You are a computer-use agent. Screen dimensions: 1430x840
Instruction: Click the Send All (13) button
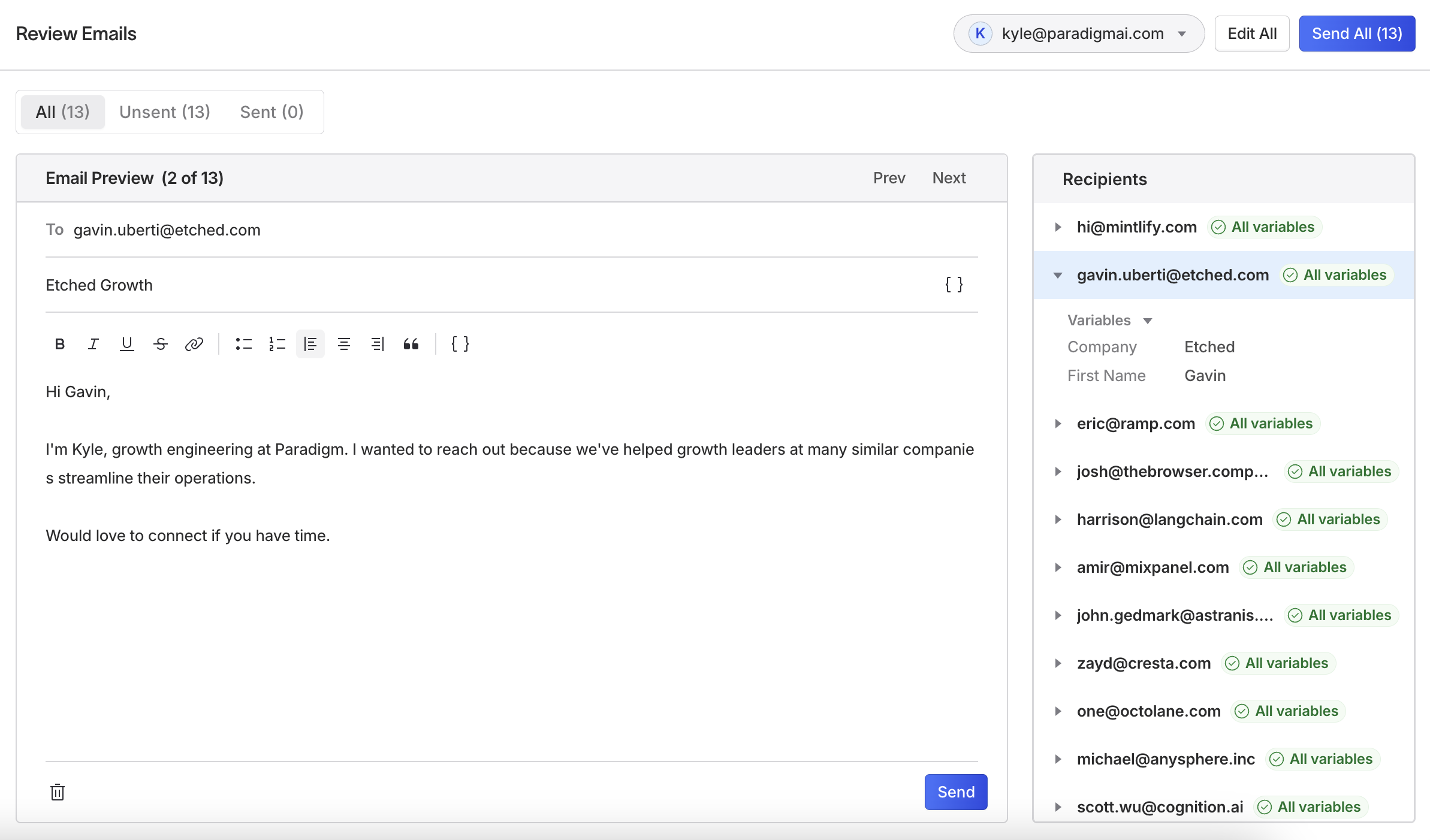[1357, 34]
